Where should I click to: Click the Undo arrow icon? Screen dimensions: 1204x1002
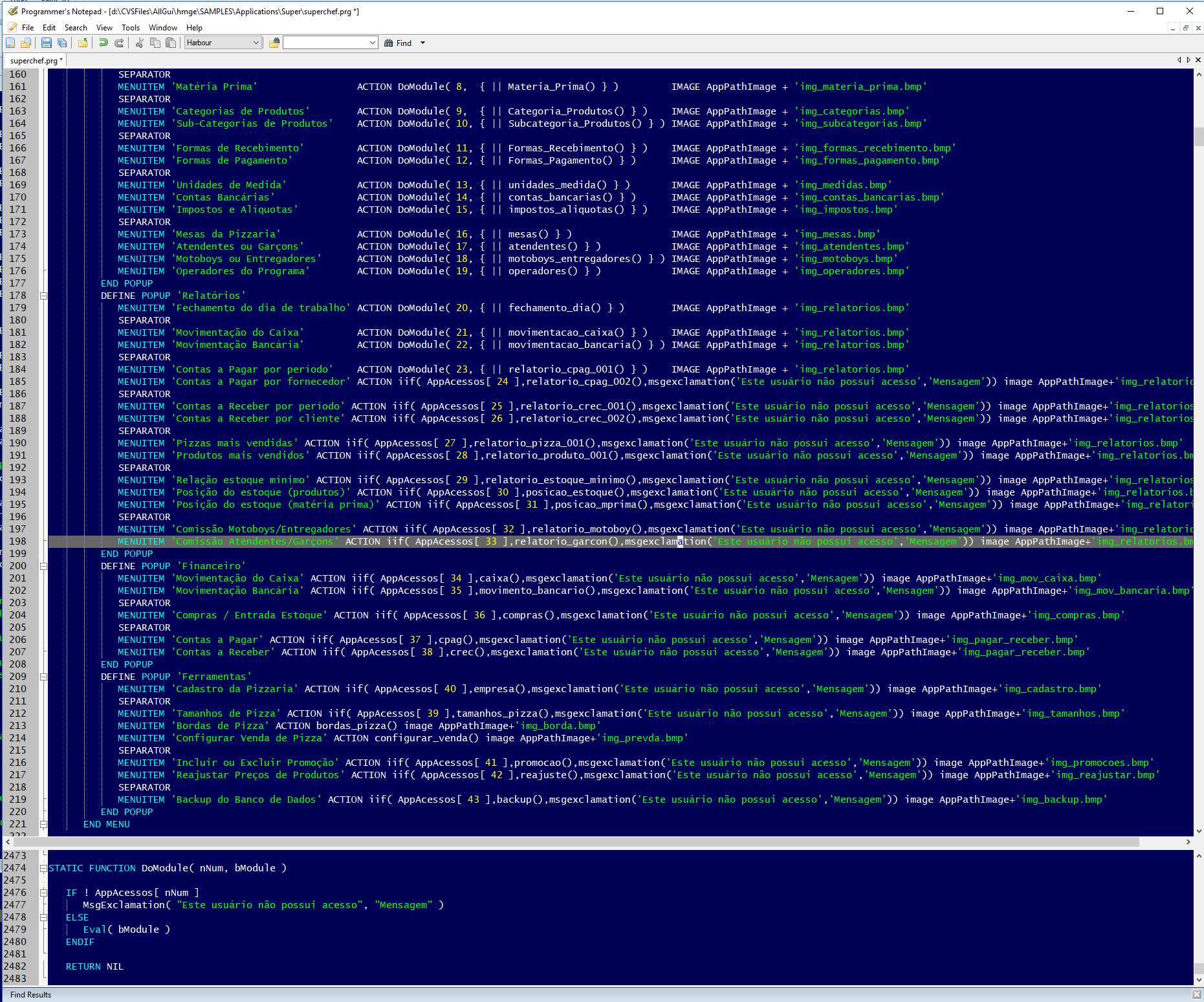pyautogui.click(x=103, y=43)
